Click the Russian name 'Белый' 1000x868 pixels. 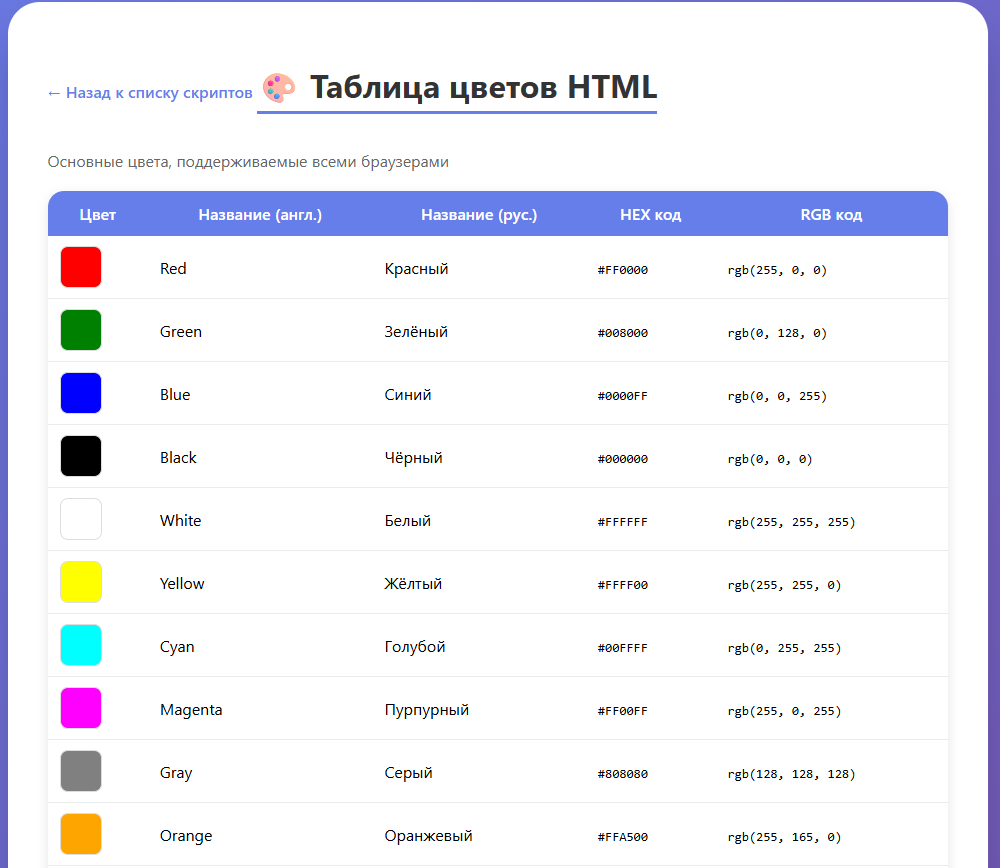coord(408,520)
